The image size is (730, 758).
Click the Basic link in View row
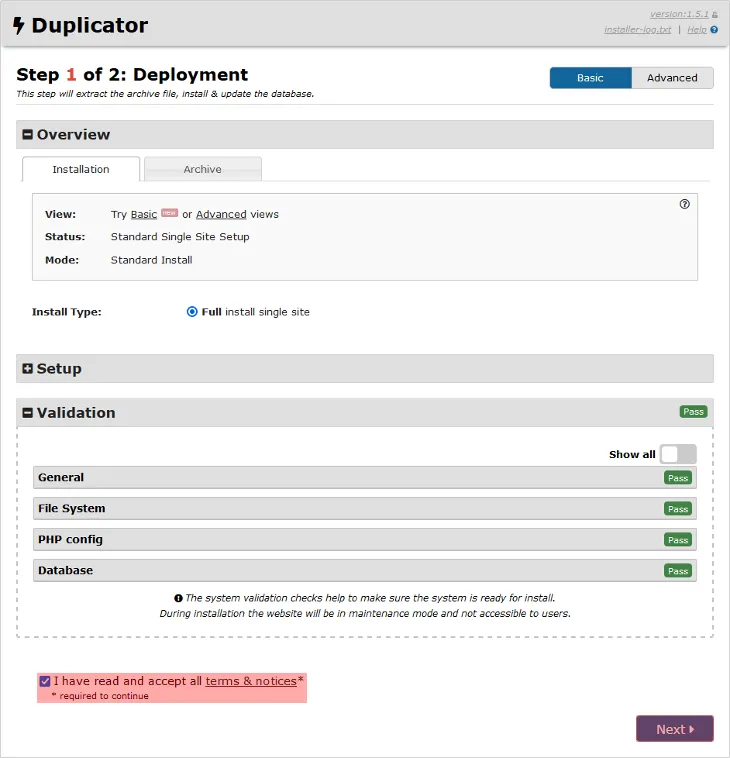(x=144, y=214)
